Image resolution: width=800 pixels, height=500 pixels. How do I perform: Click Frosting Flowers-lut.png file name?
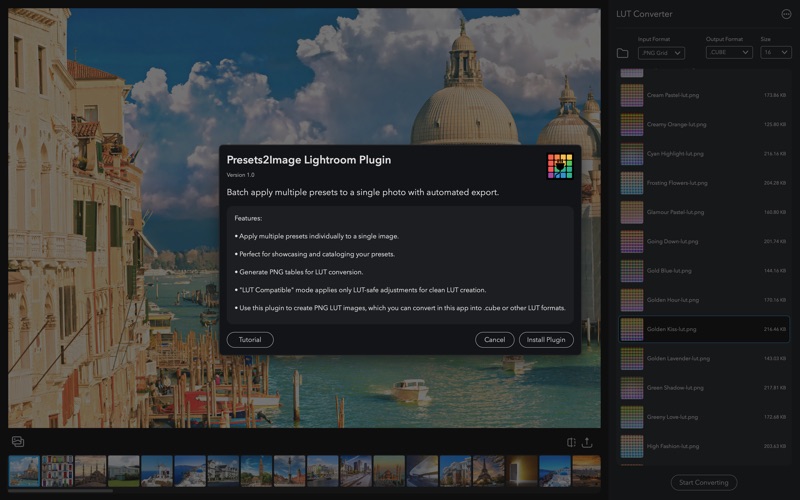677,183
